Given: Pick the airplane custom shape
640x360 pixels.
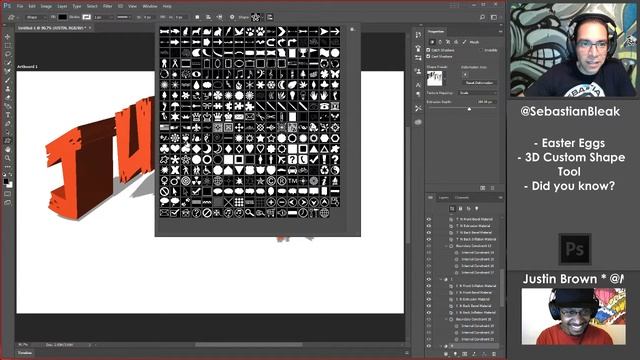Looking at the screenshot, I should point(282,159).
